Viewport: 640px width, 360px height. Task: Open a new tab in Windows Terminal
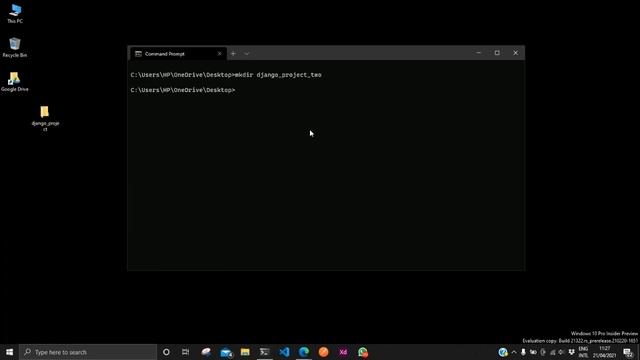point(233,53)
